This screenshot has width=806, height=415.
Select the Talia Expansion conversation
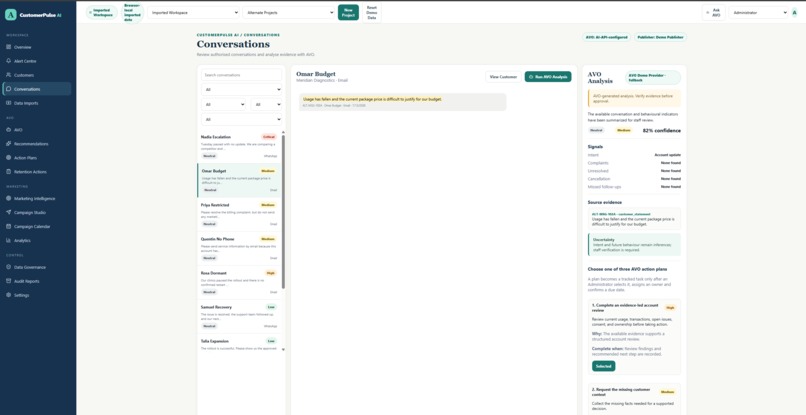point(240,344)
